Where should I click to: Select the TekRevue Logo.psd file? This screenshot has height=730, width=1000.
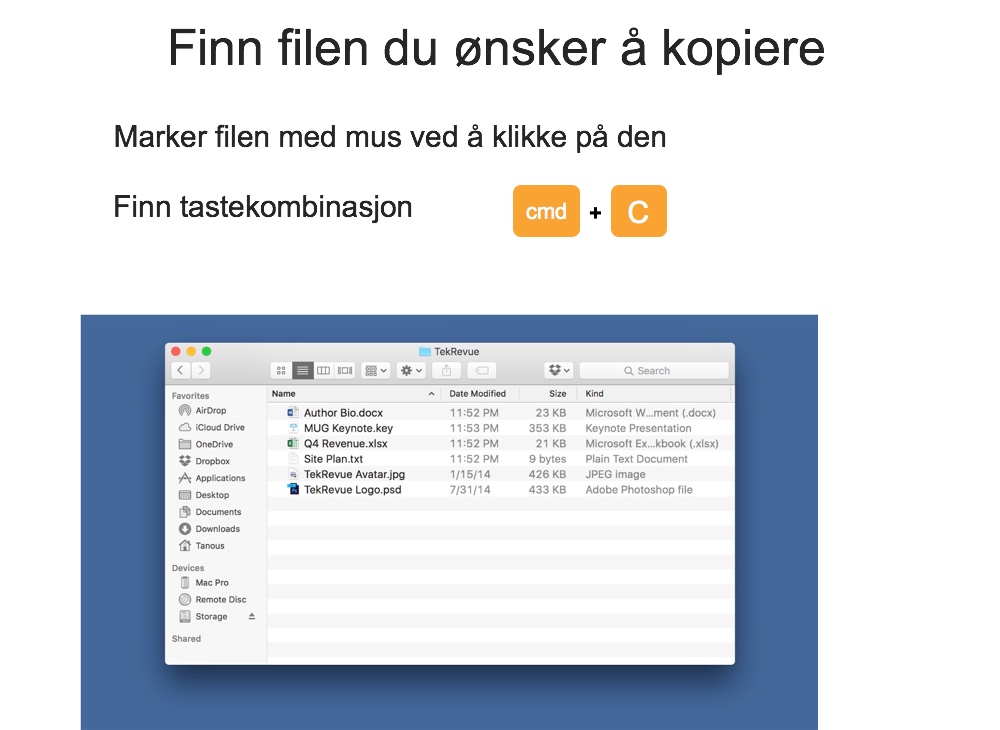coord(353,490)
